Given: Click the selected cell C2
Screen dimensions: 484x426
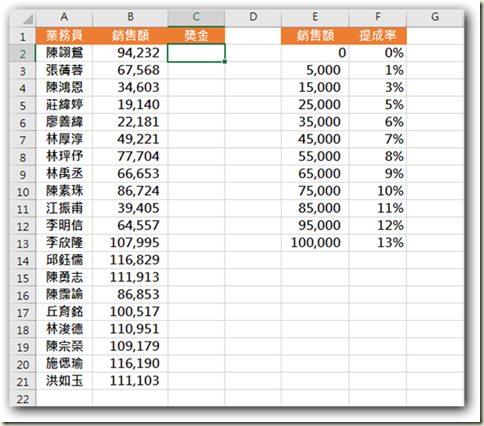Looking at the screenshot, I should point(196,53).
